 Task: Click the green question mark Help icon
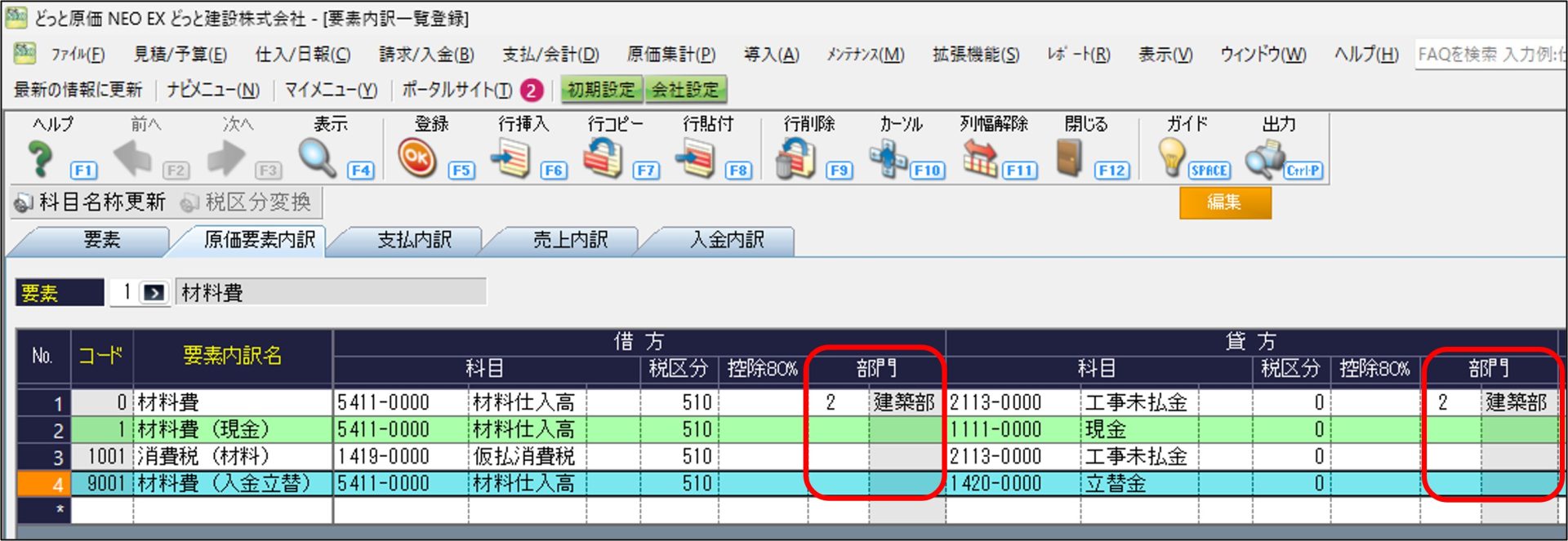pyautogui.click(x=39, y=158)
